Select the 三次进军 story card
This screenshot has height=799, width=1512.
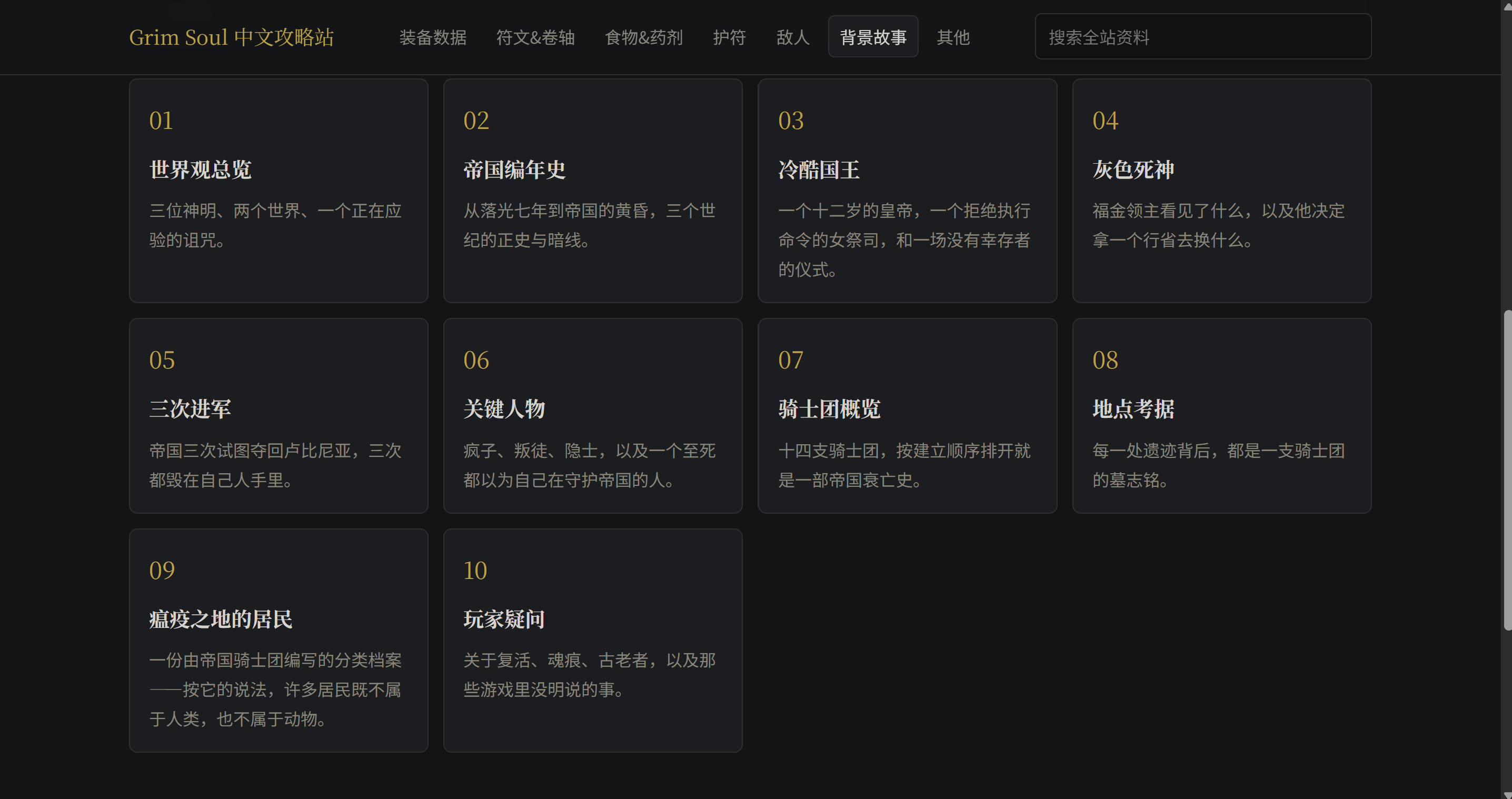(278, 416)
